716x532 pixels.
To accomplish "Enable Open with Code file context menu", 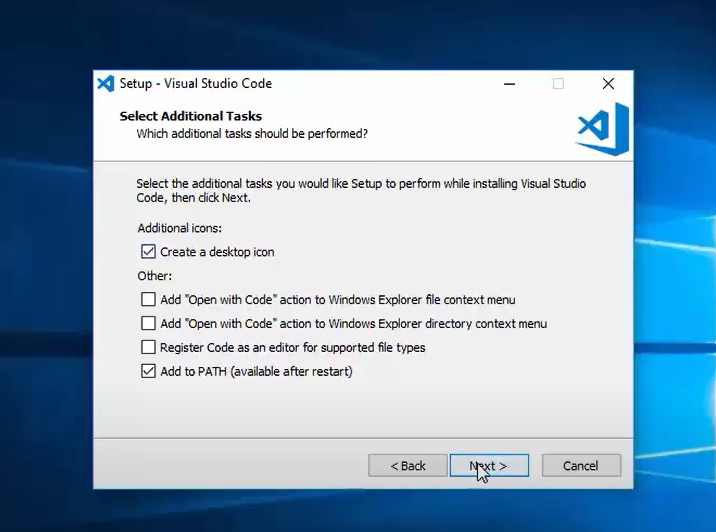I will pos(148,300).
